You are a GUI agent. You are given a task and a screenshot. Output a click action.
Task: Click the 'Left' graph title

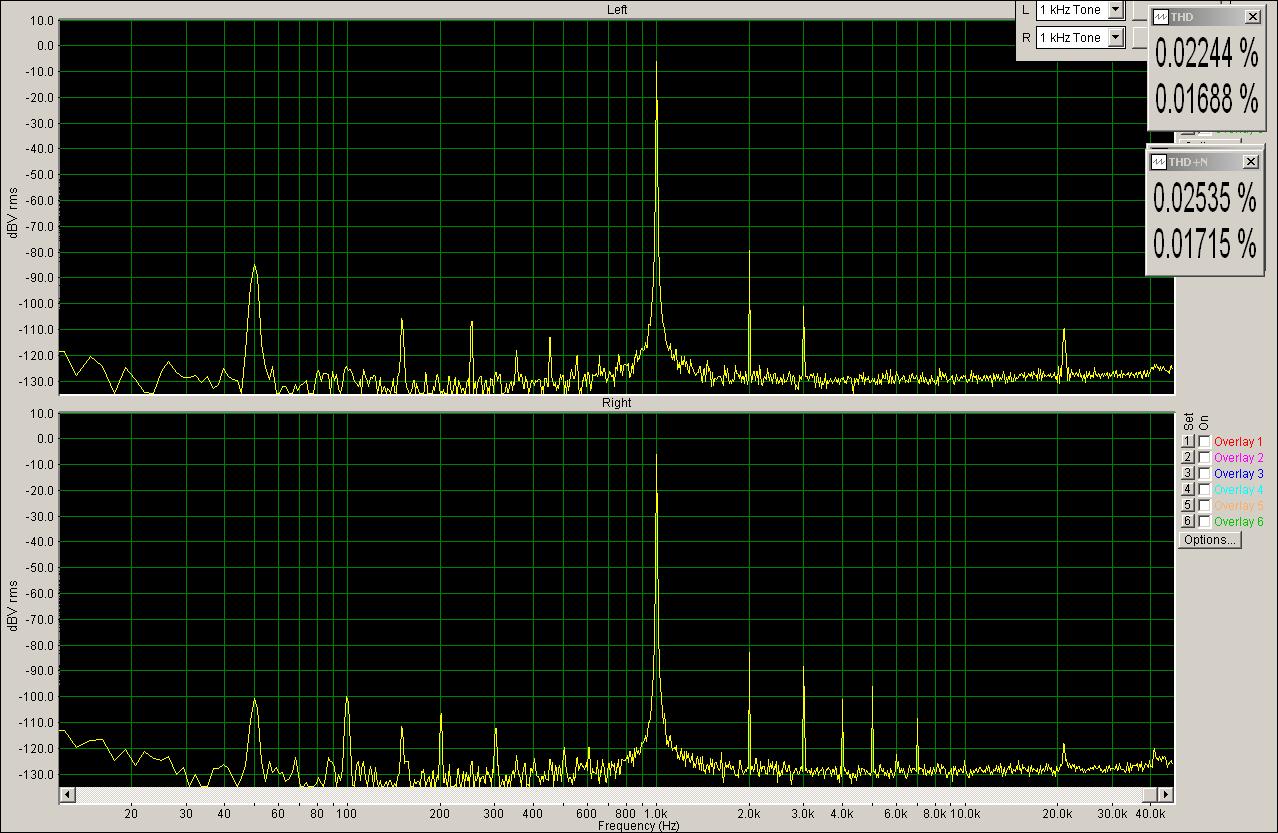[617, 10]
